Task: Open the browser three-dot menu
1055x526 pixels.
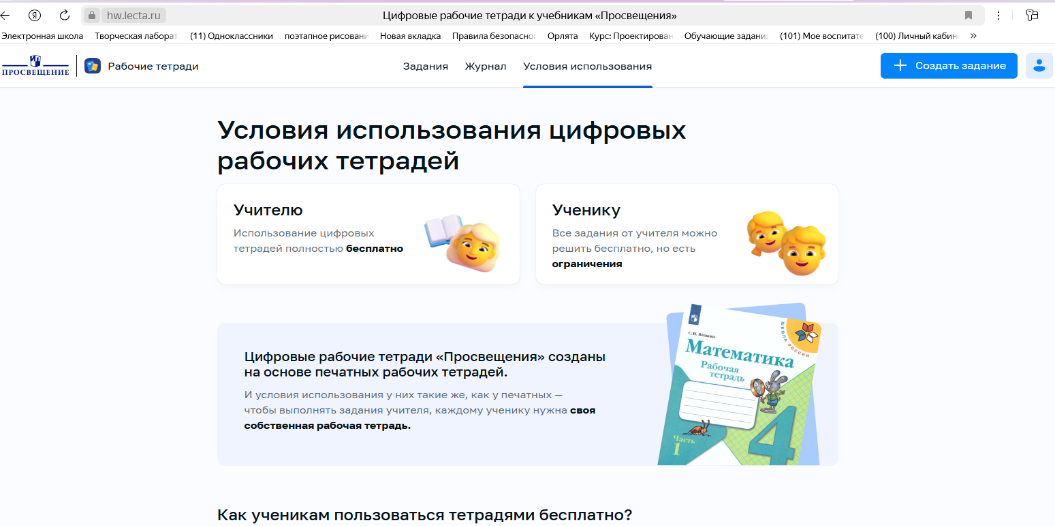Action: (998, 15)
